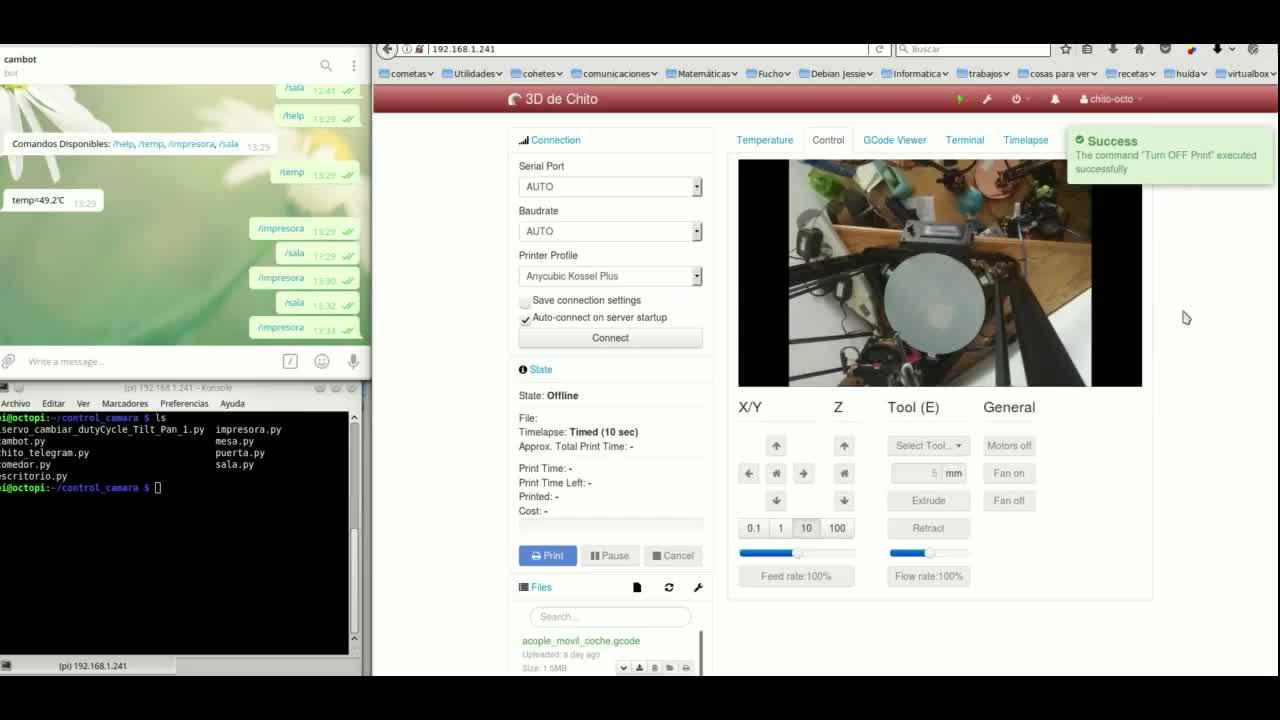The width and height of the screenshot is (1280, 720).
Task: Click the Extrude button
Action: (928, 500)
